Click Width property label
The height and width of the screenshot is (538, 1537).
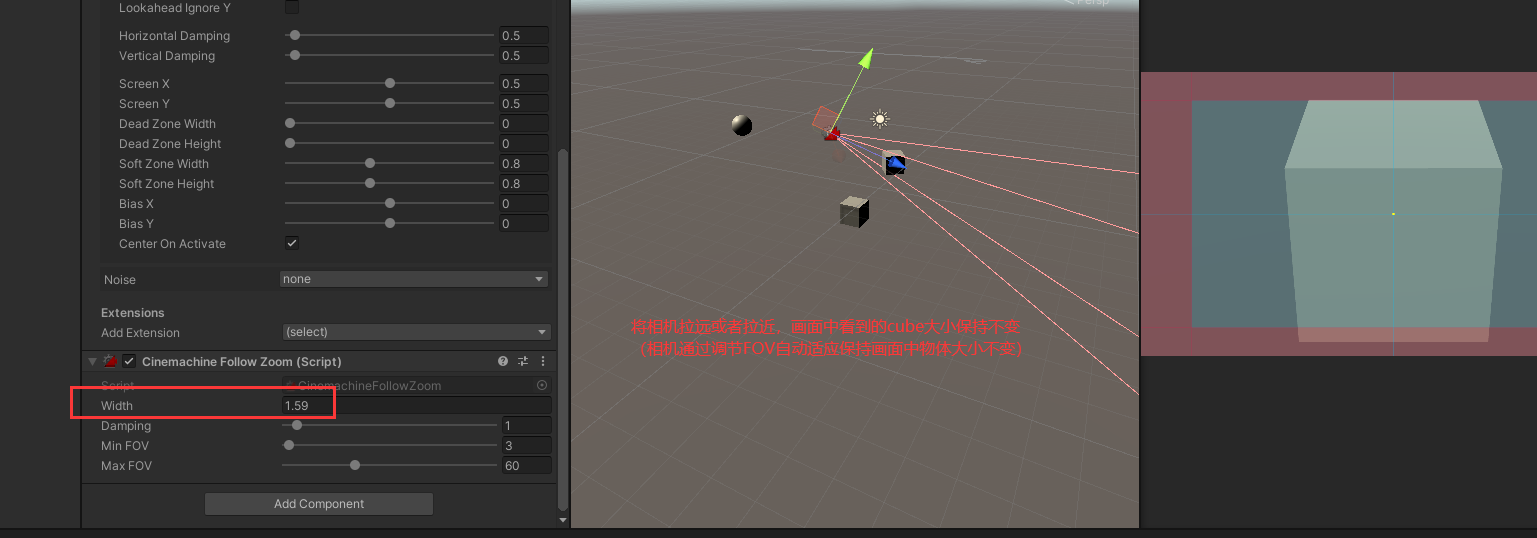point(117,405)
